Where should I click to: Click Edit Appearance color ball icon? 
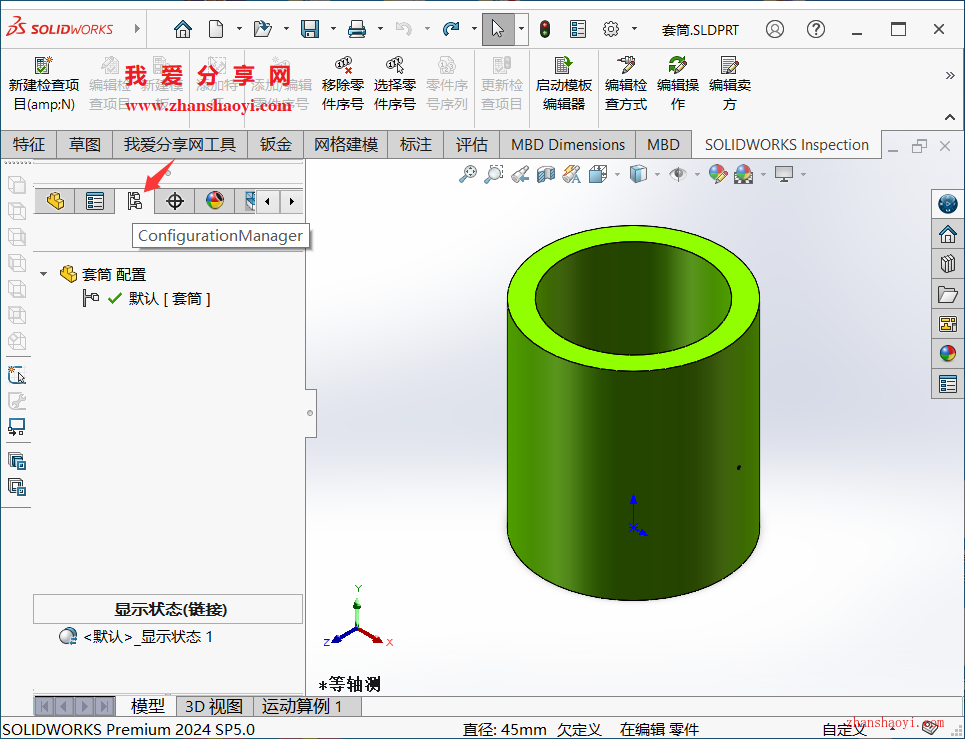point(718,175)
